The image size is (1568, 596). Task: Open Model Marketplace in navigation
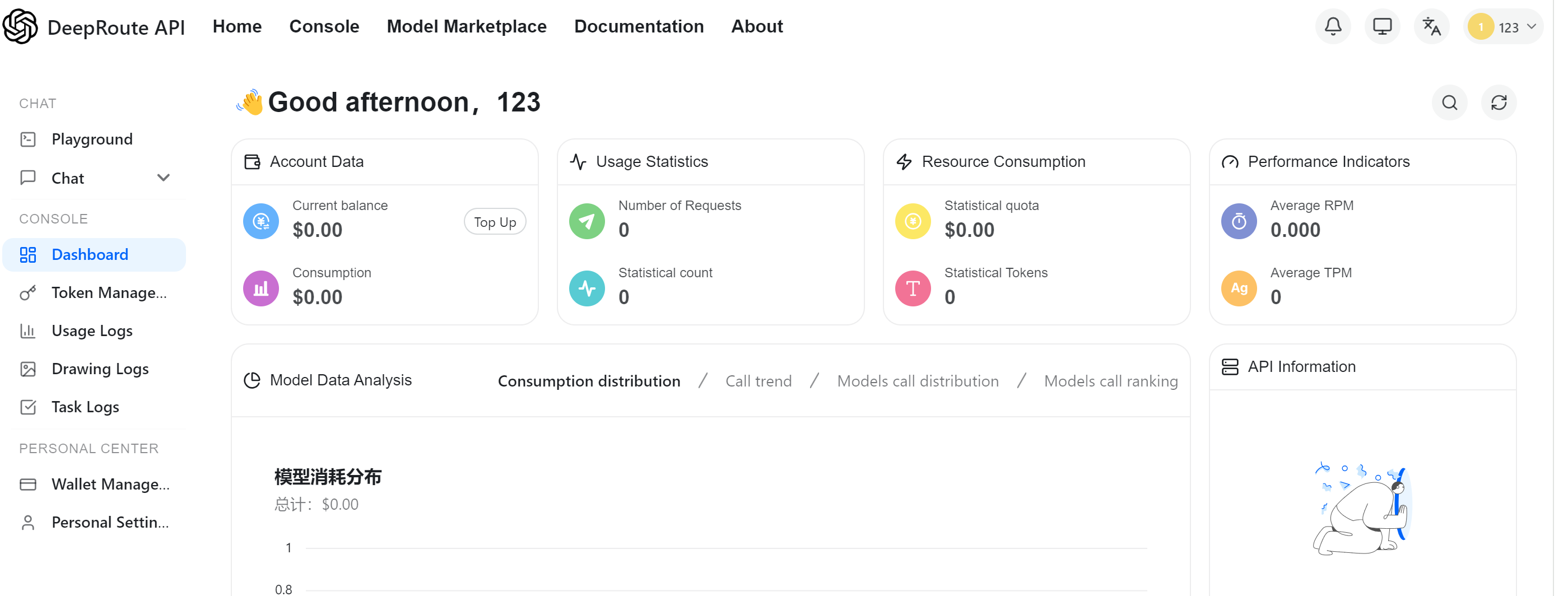(466, 27)
